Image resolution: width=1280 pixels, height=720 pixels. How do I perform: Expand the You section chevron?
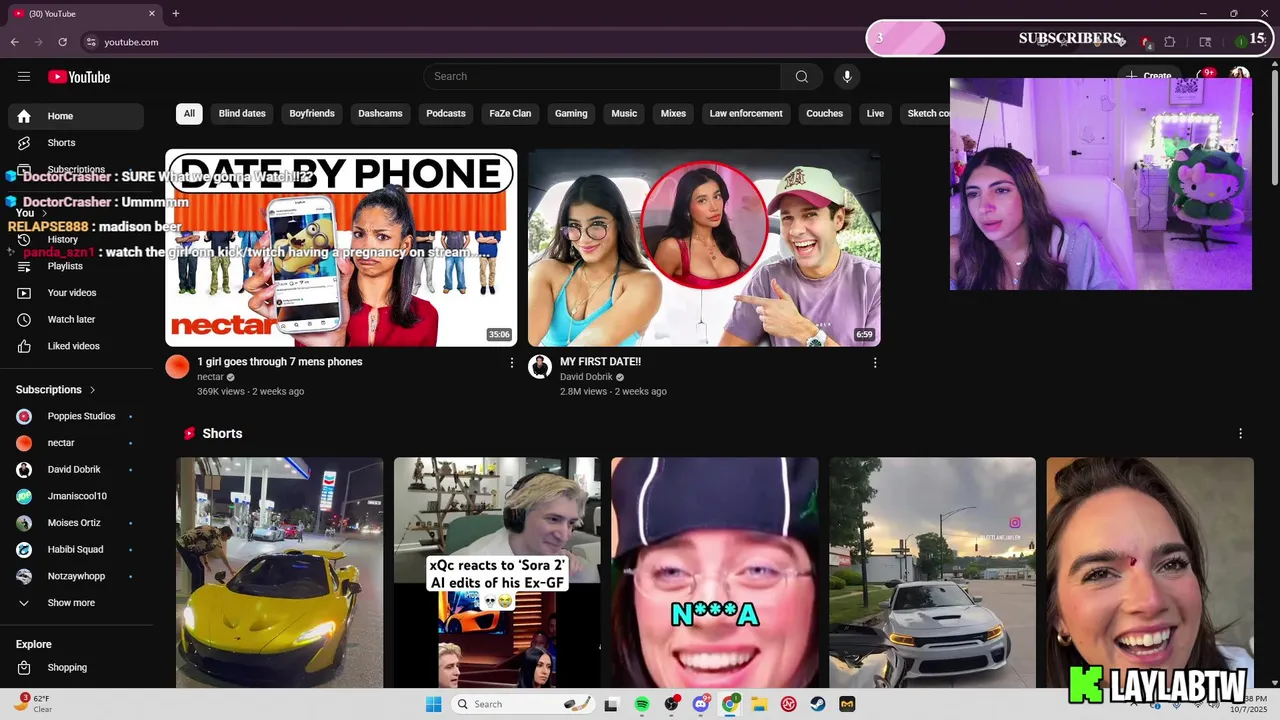point(45,213)
